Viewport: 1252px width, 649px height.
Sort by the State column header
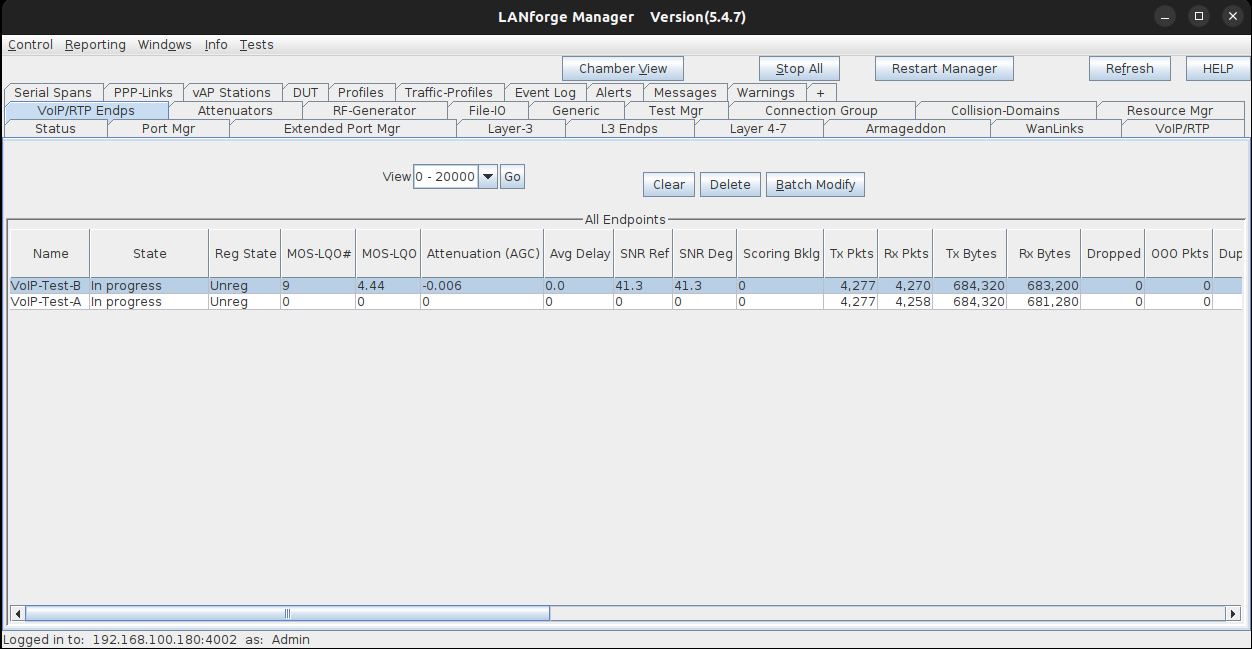click(x=150, y=254)
